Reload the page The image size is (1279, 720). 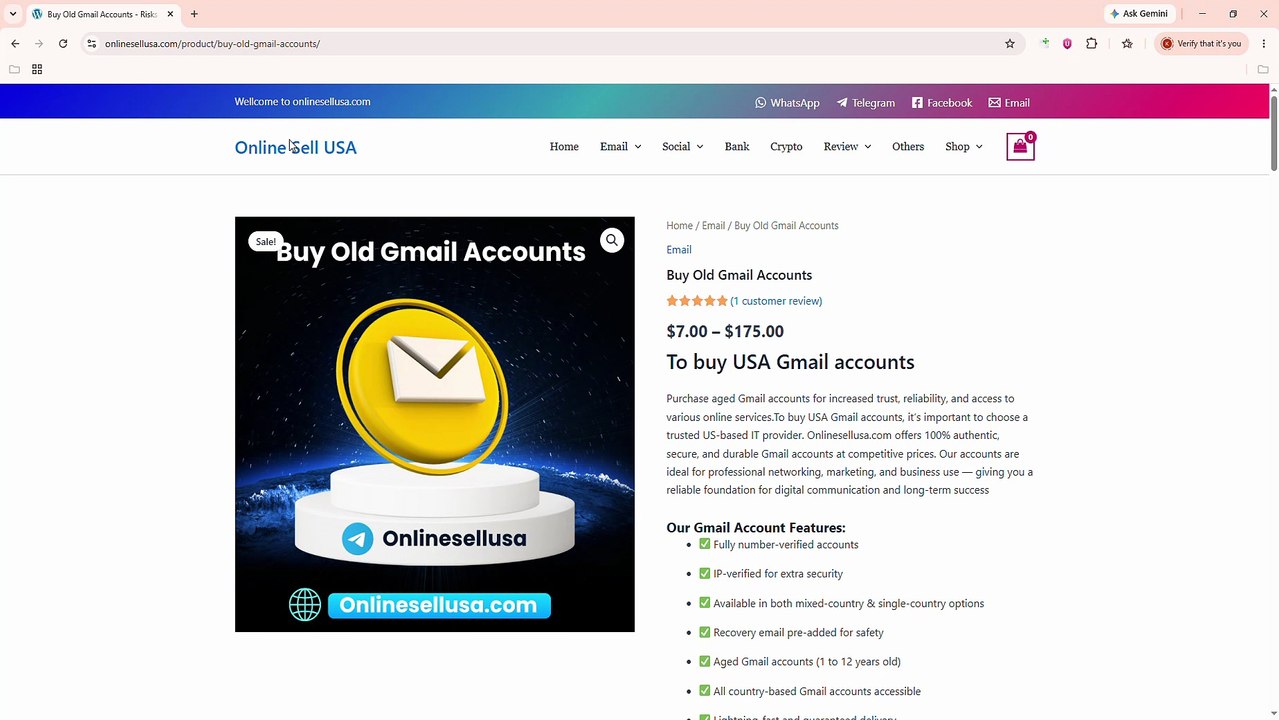point(63,43)
